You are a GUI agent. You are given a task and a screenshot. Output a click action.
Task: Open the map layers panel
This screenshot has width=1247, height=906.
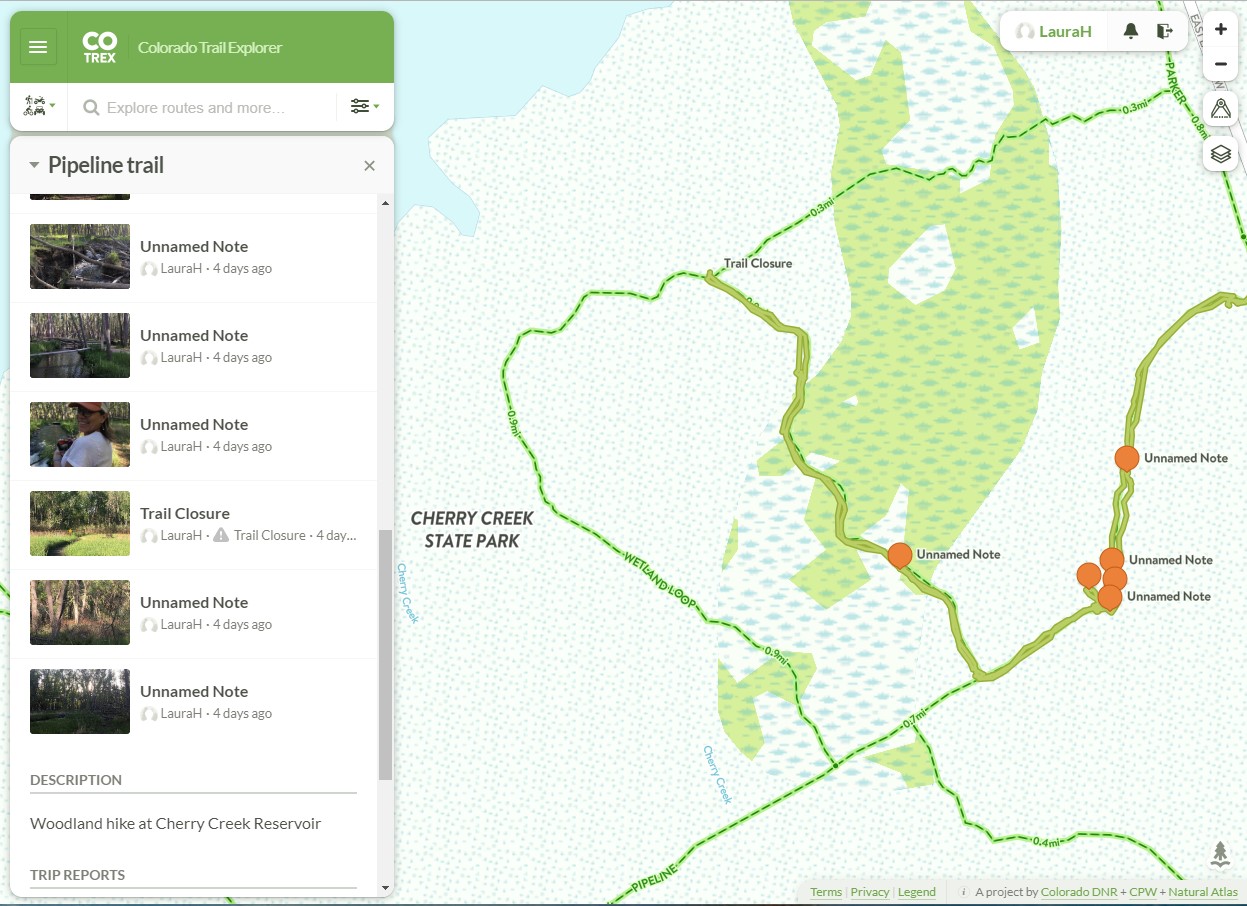click(1220, 154)
